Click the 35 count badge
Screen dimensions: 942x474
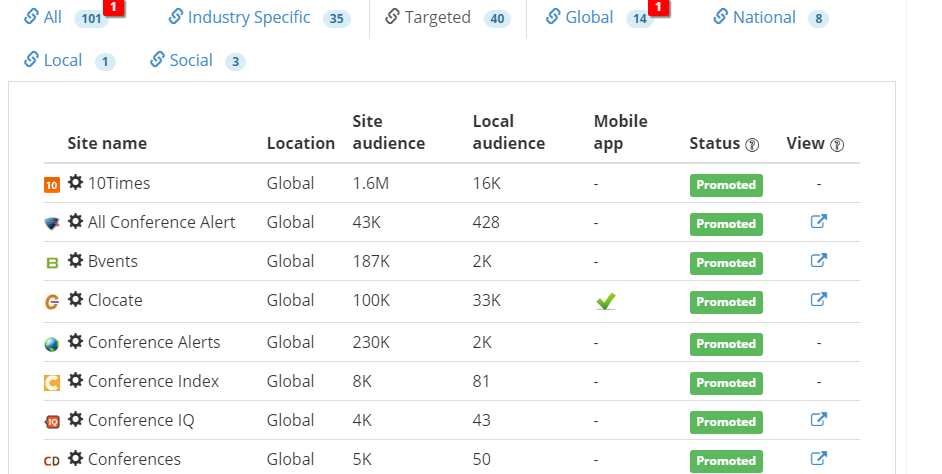click(x=336, y=19)
